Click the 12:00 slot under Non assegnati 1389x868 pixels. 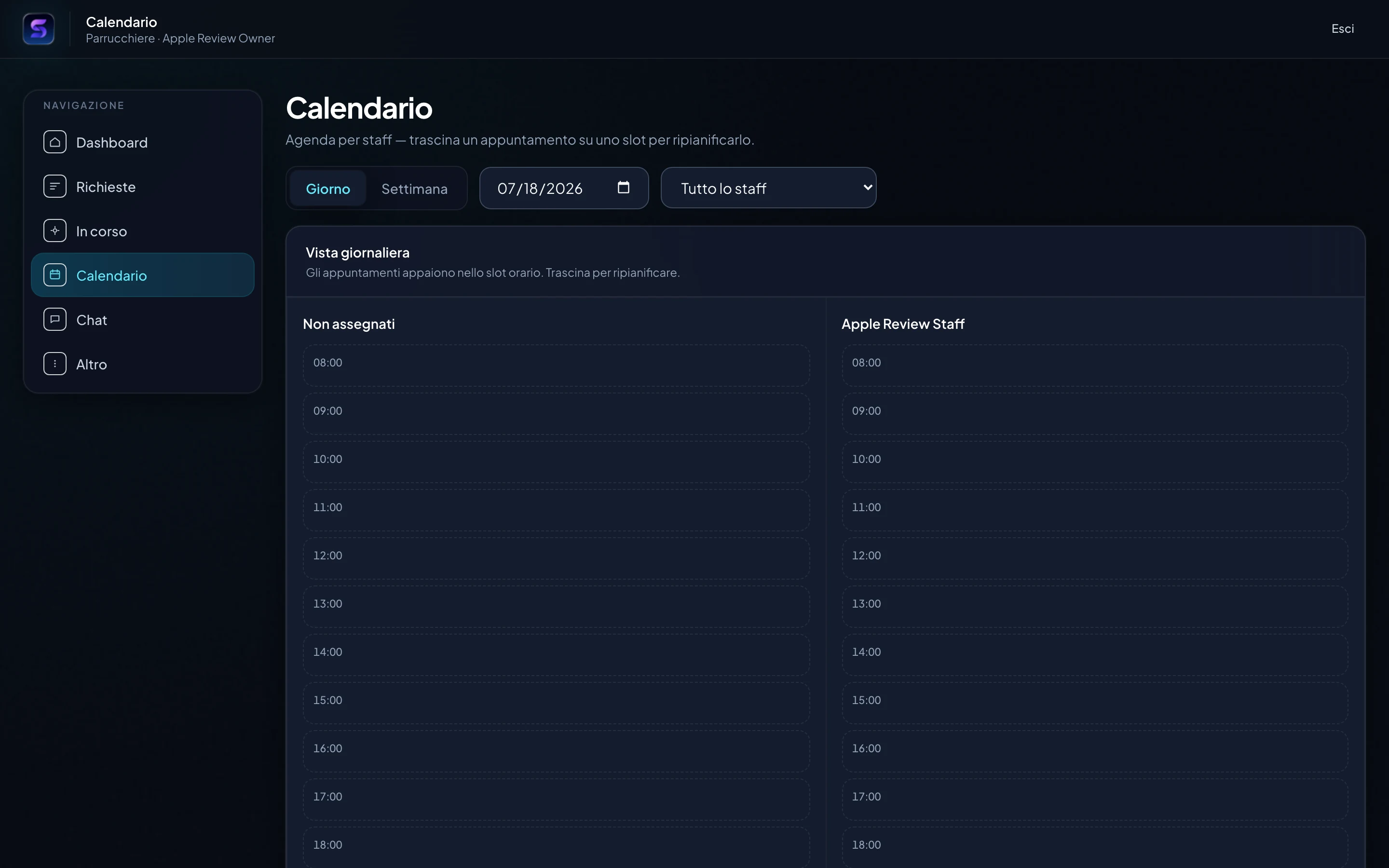point(556,558)
